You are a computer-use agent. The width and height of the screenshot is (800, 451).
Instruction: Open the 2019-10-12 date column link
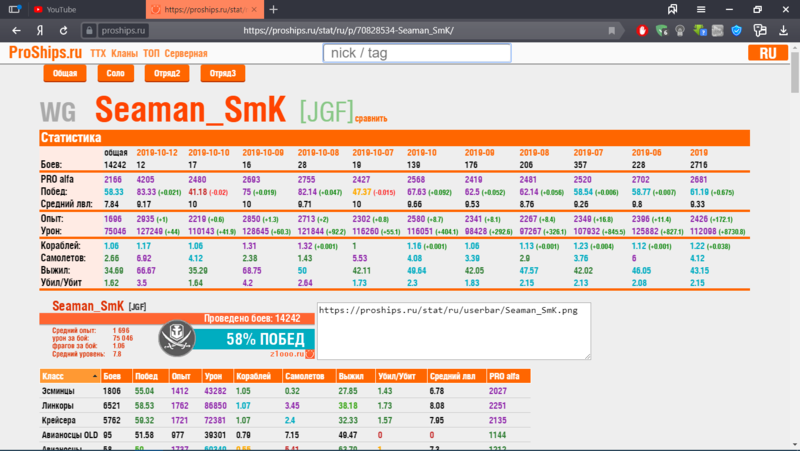[157, 153]
